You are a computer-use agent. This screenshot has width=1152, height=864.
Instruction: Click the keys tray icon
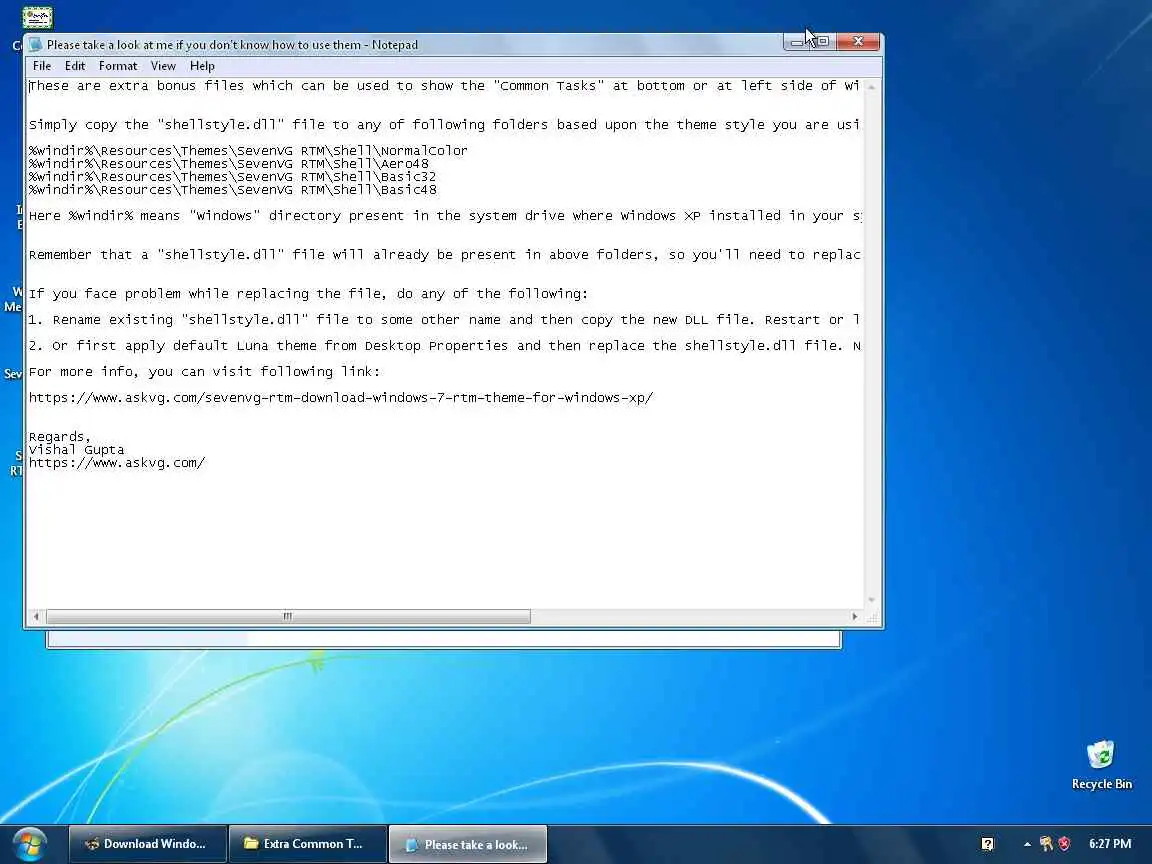1046,844
